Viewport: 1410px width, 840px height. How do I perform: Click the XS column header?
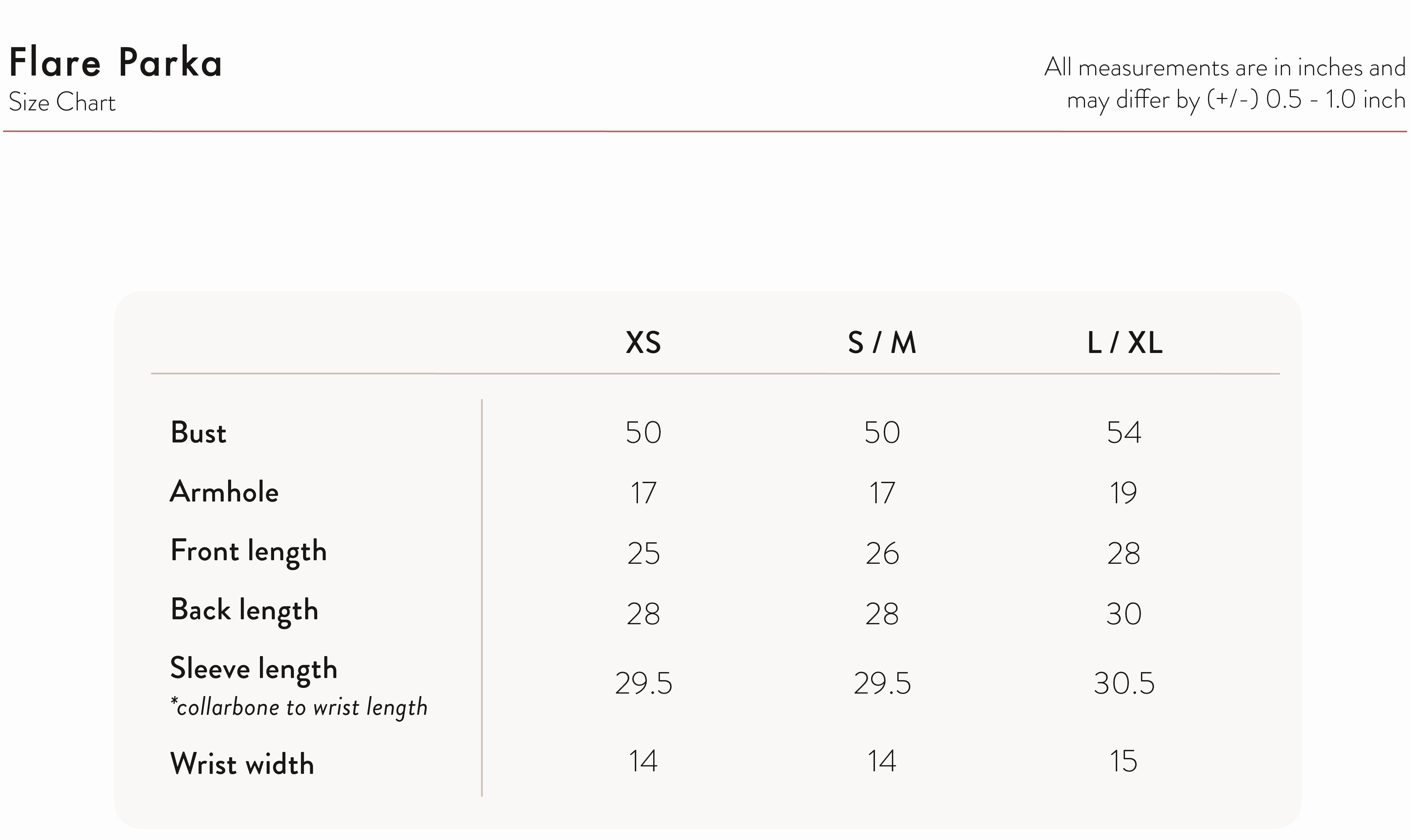click(x=643, y=342)
